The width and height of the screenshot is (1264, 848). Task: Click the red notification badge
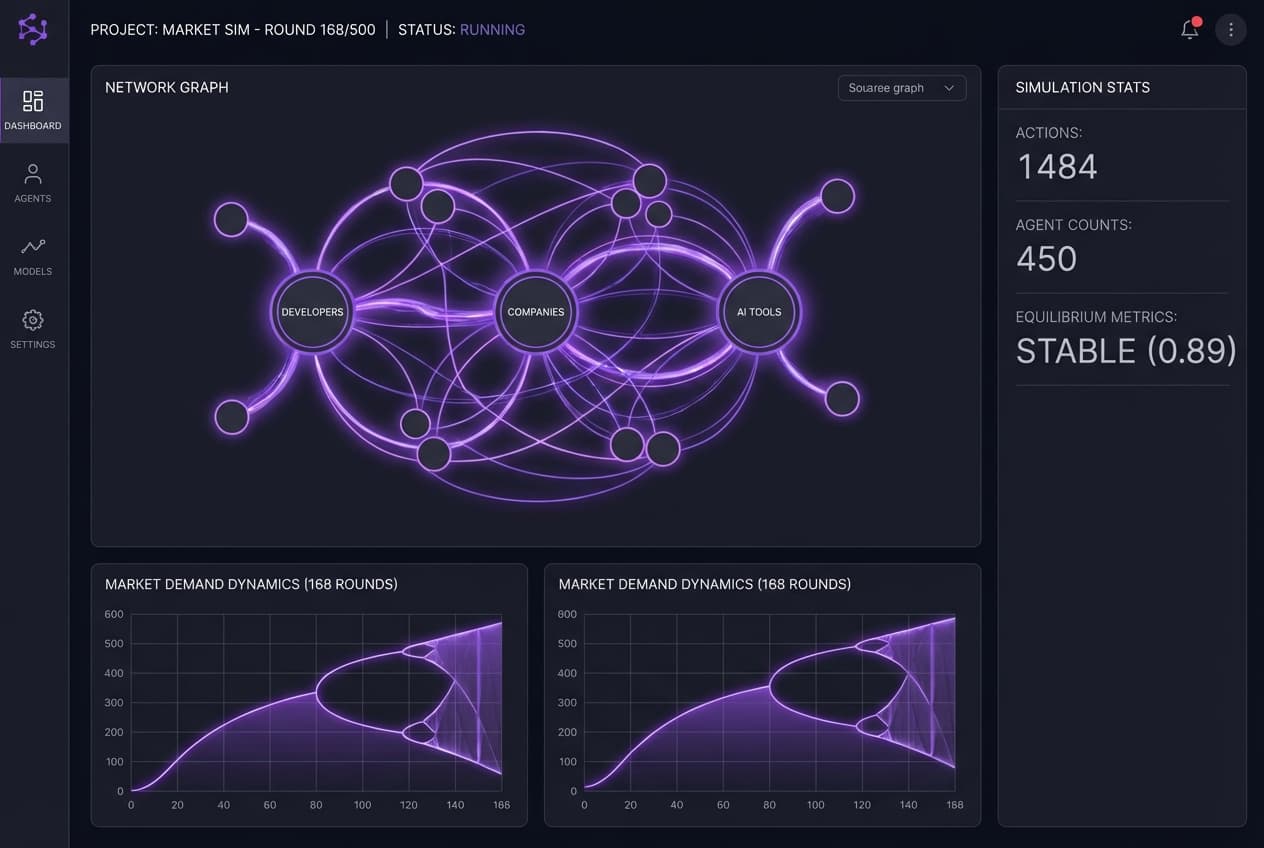pyautogui.click(x=1197, y=20)
